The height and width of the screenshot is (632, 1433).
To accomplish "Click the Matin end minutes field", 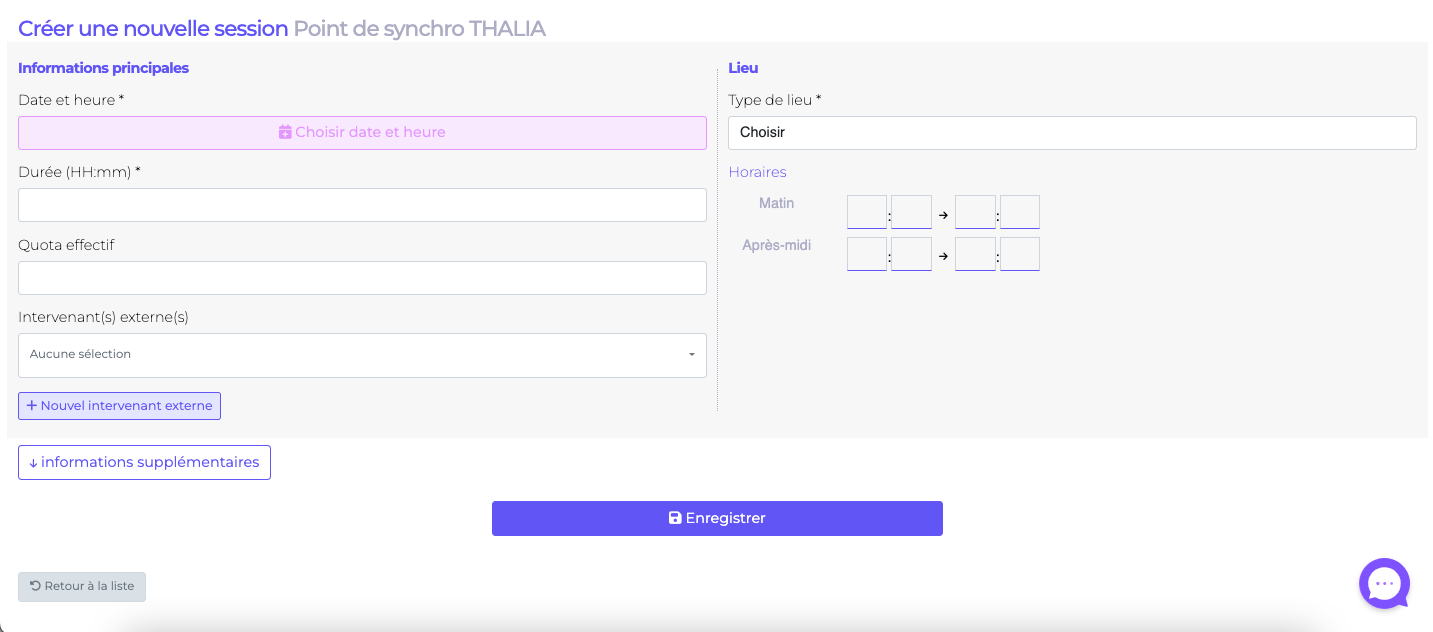I will point(1019,212).
